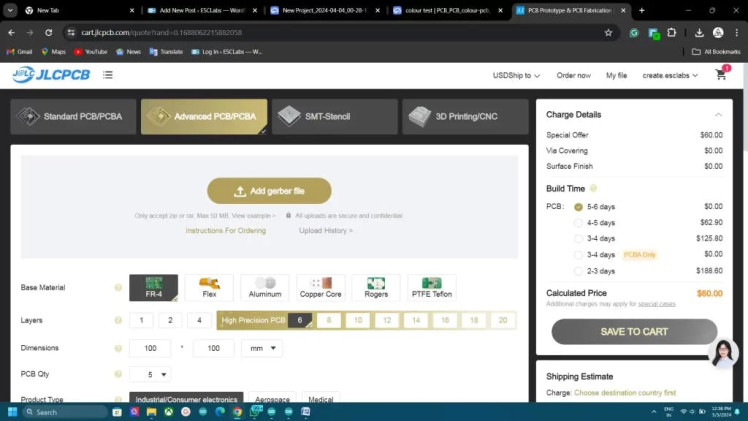
Task: Go back in browser history
Action: point(11,32)
